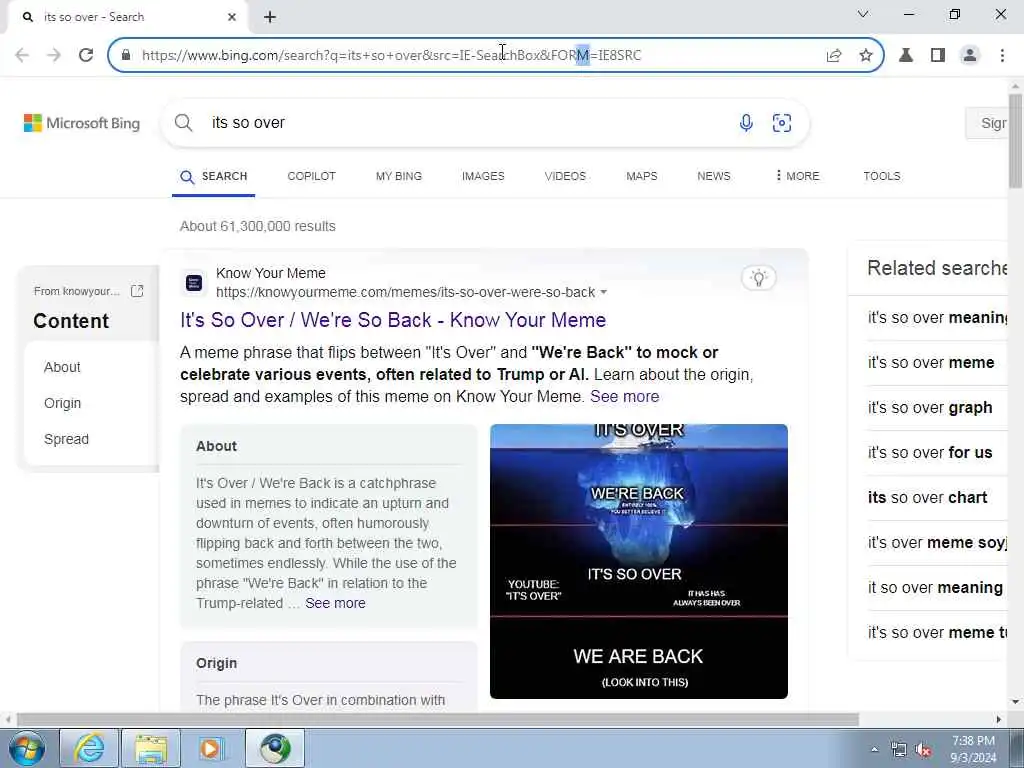Open the Windows Start menu
This screenshot has width=1024, height=768.
tap(27, 748)
